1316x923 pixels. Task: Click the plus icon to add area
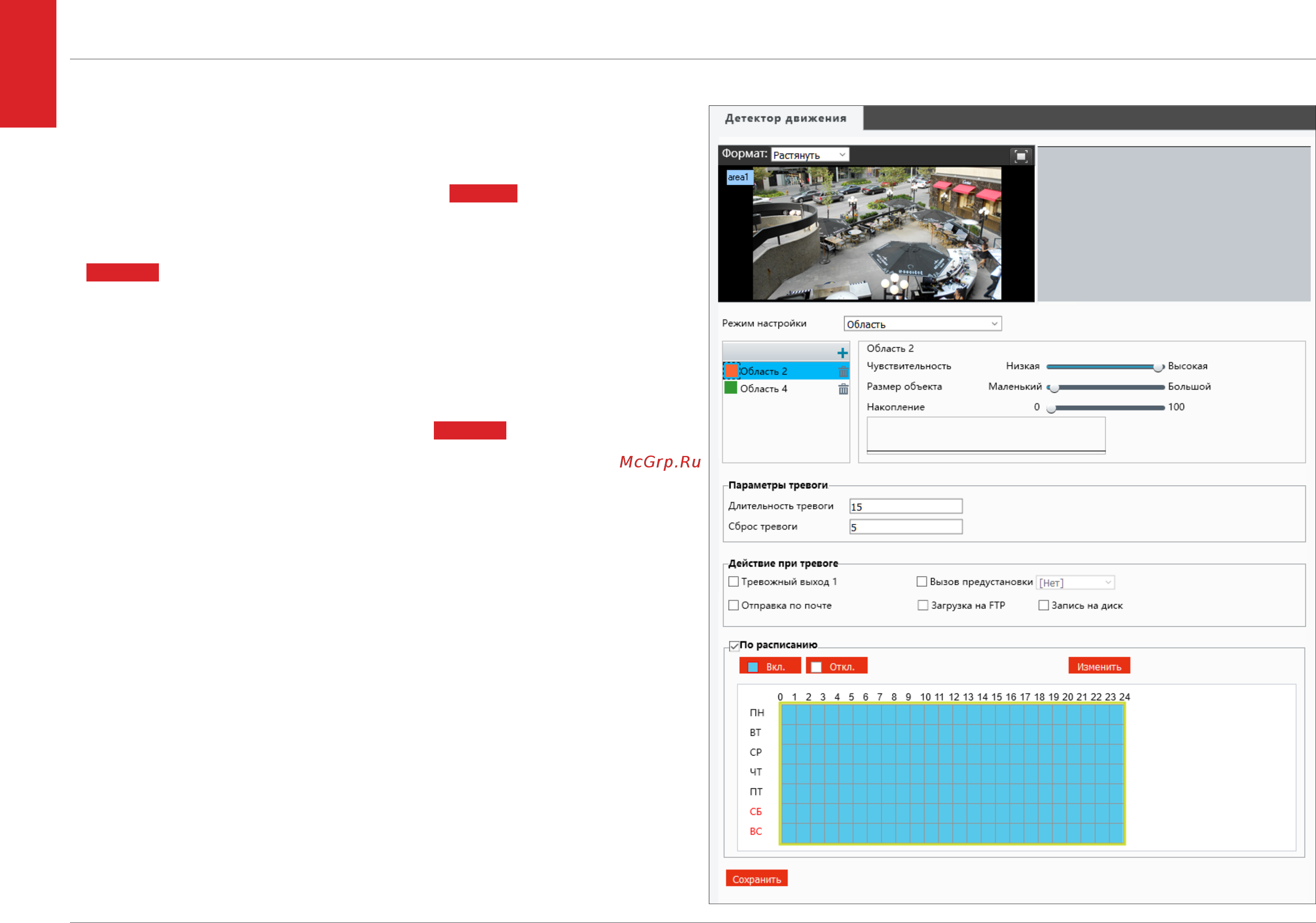point(842,353)
